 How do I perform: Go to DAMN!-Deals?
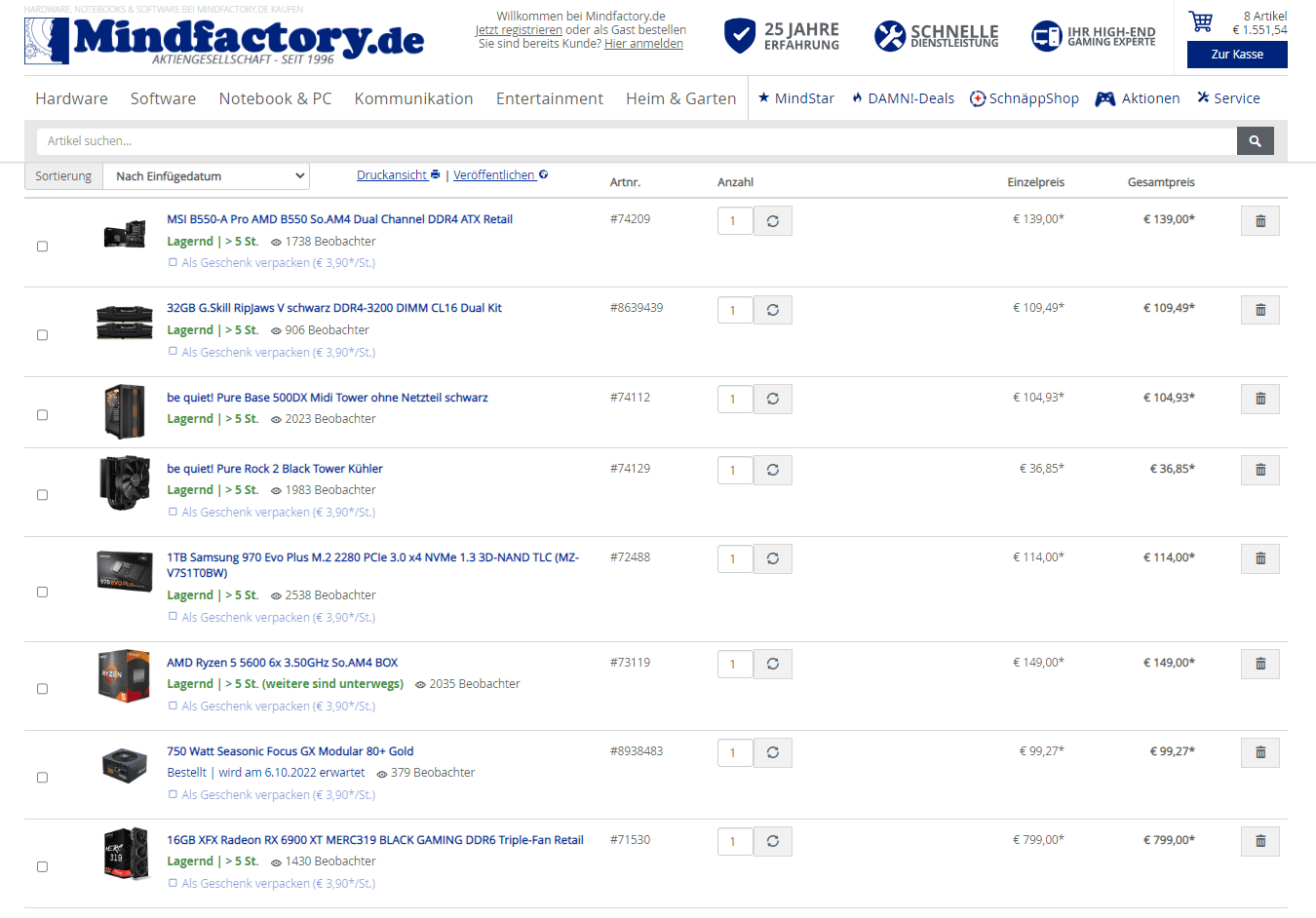pos(903,98)
